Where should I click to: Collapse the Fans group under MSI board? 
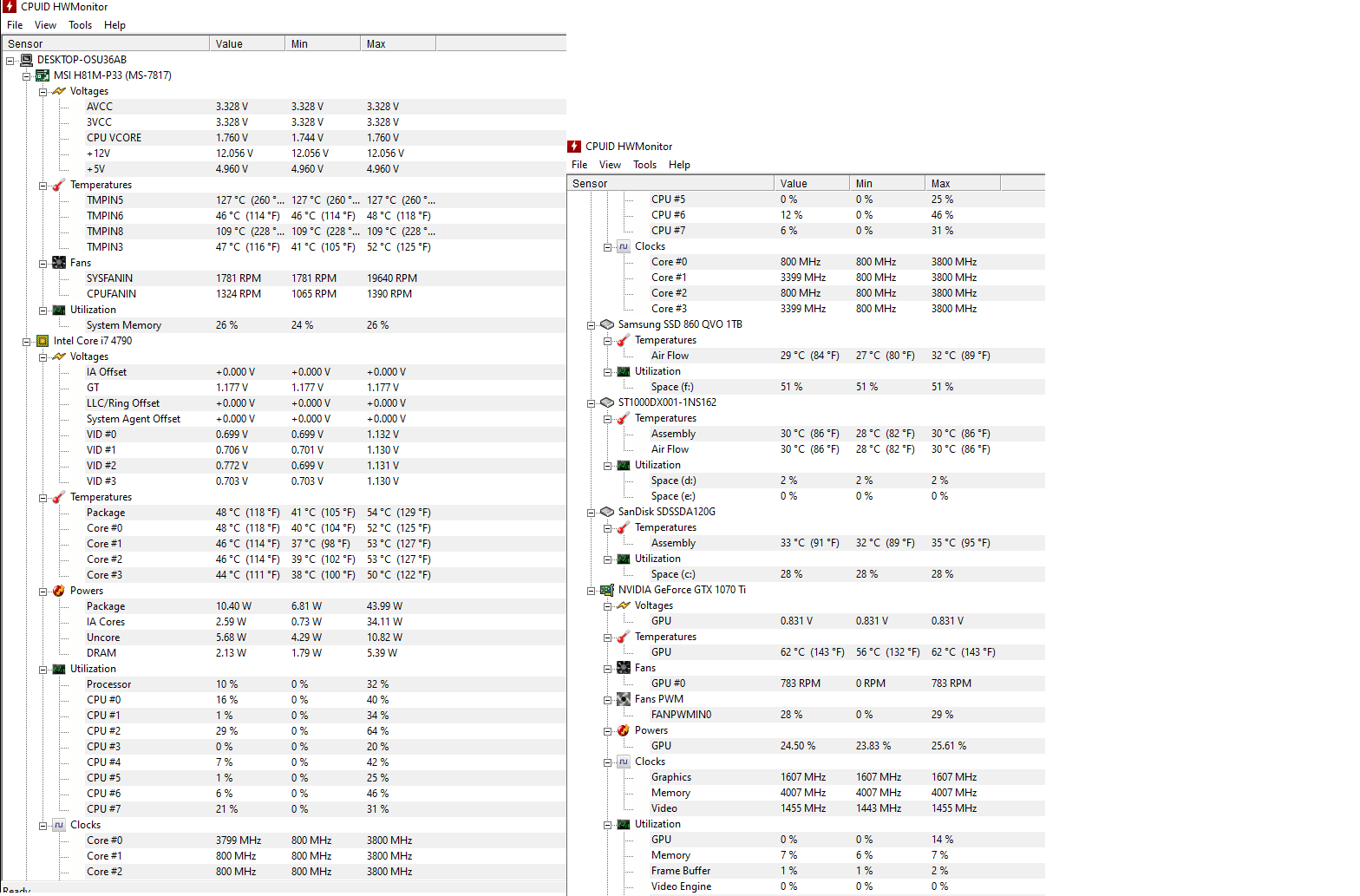(x=43, y=264)
